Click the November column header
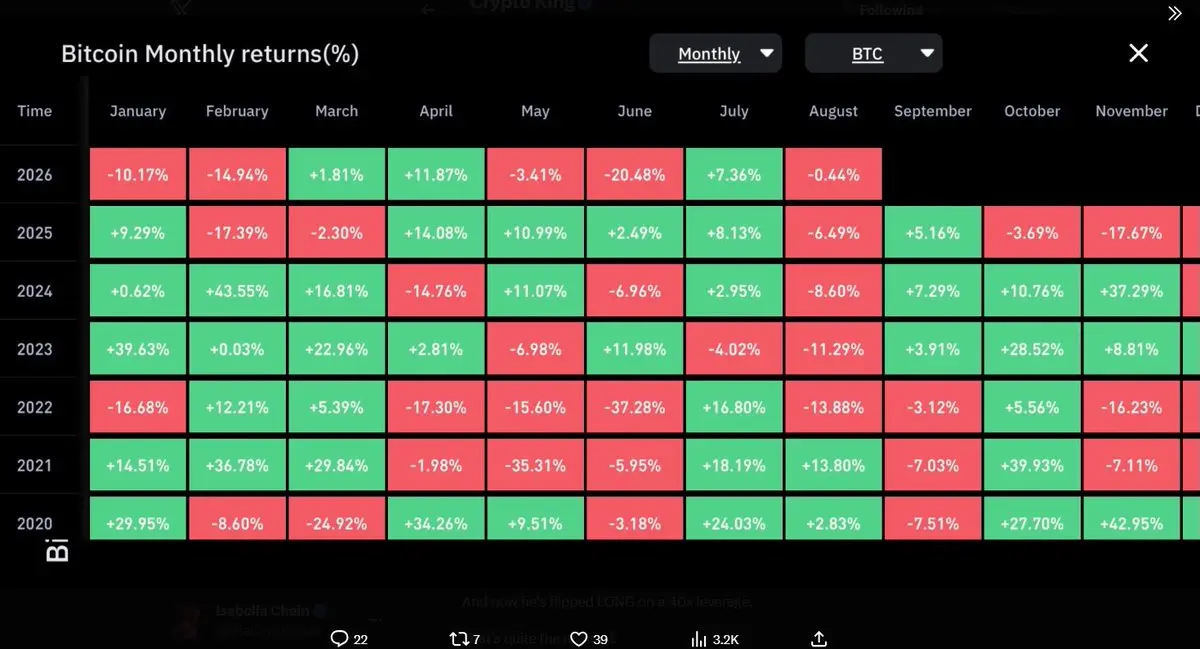The height and width of the screenshot is (649, 1200). (1132, 111)
